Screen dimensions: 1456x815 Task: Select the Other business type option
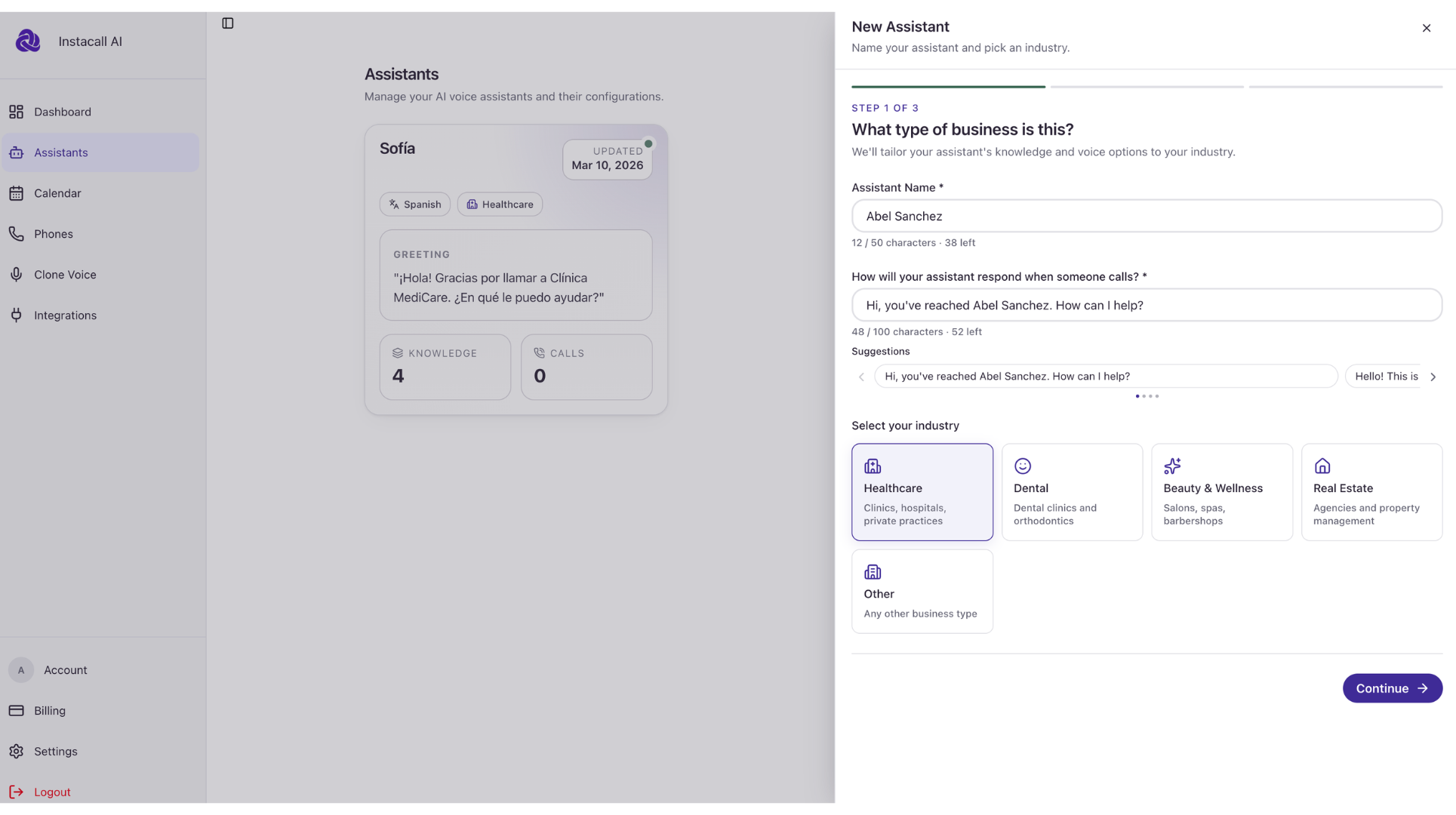(x=922, y=591)
